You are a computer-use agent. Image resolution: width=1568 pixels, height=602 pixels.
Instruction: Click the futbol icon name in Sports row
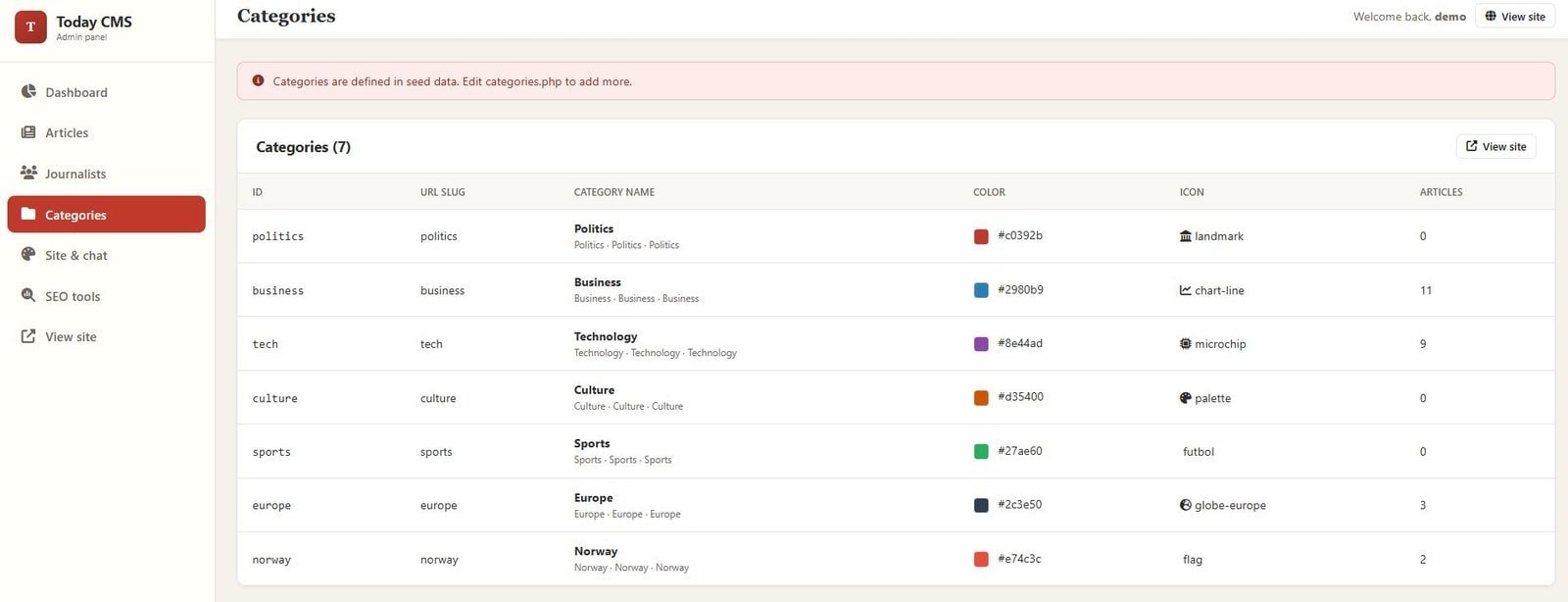pos(1199,452)
